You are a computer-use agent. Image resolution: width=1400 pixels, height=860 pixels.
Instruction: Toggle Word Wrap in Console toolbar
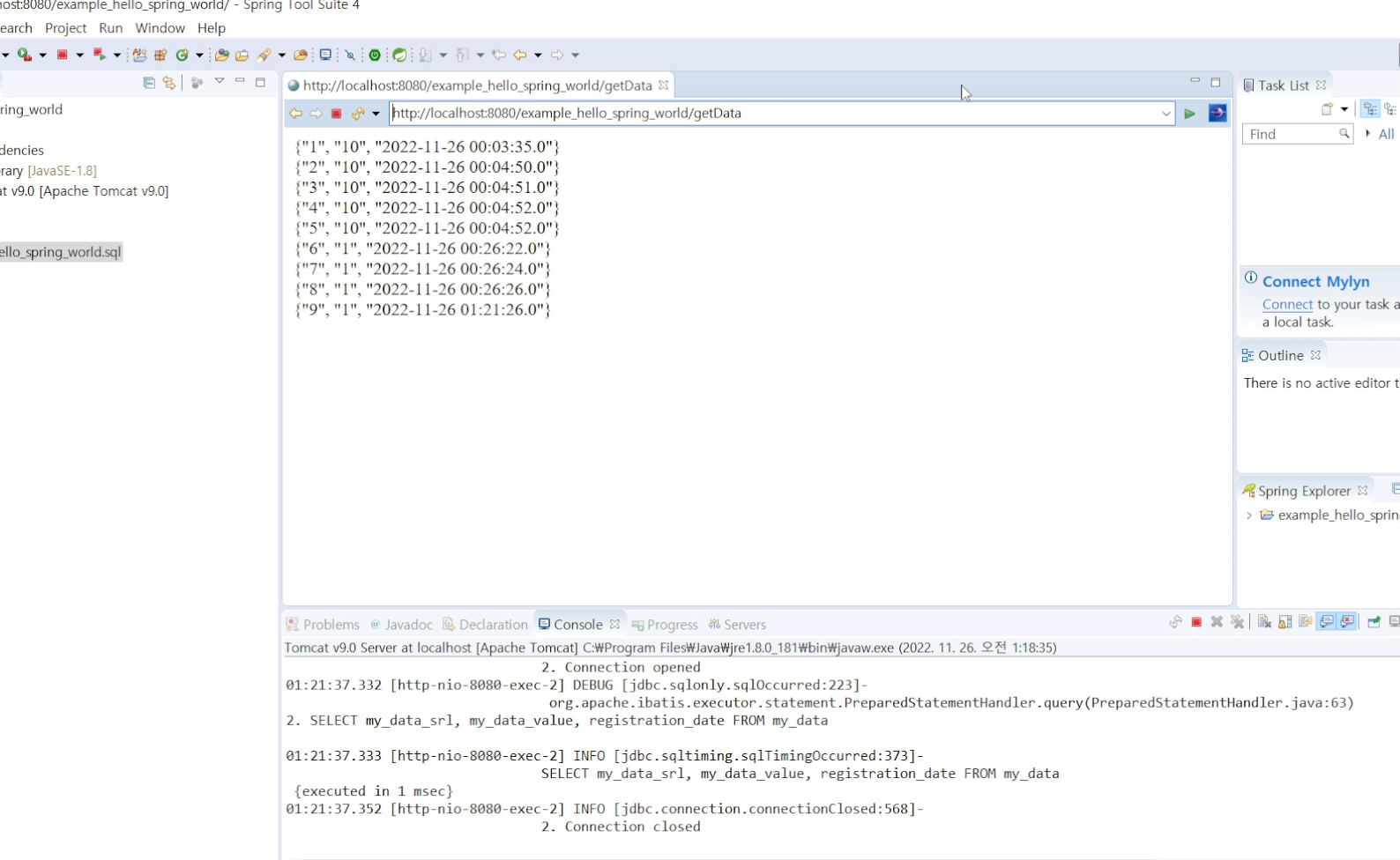(x=1305, y=622)
